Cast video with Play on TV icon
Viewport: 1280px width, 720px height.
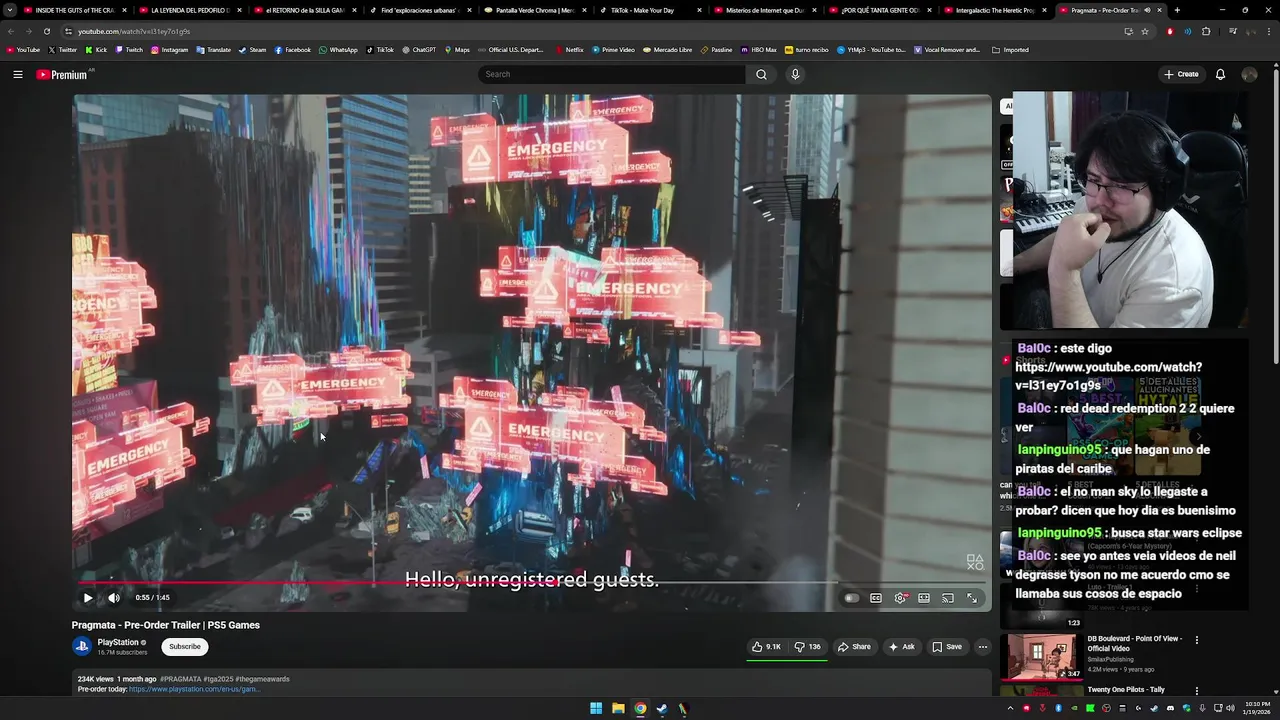948,598
